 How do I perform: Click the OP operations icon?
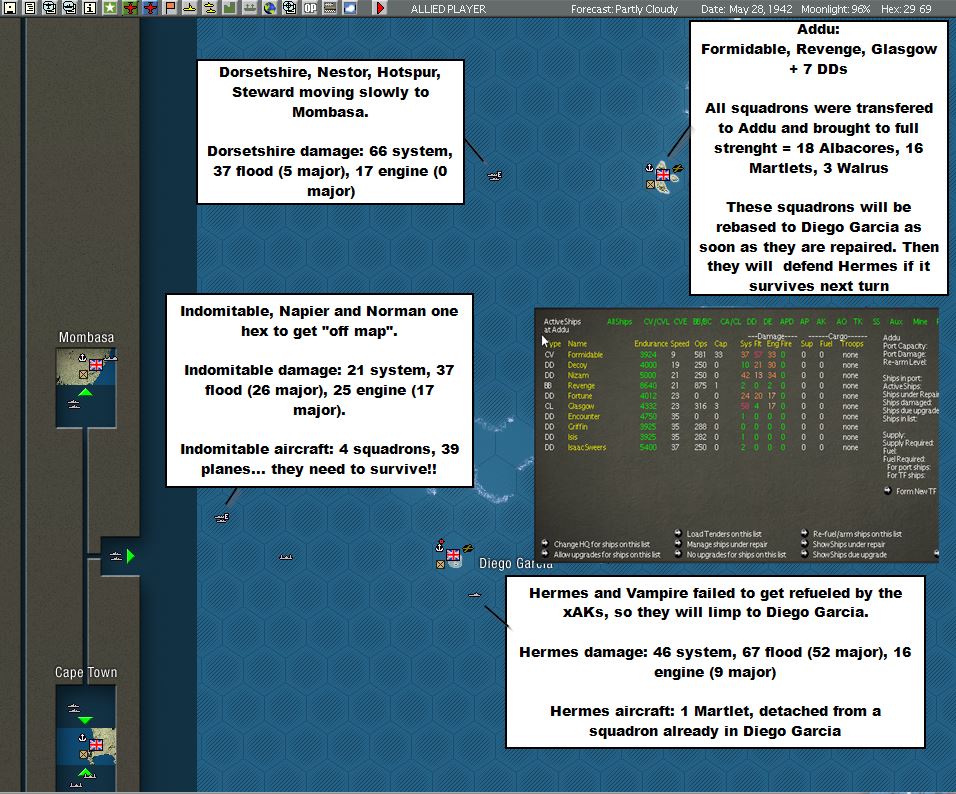pyautogui.click(x=310, y=8)
